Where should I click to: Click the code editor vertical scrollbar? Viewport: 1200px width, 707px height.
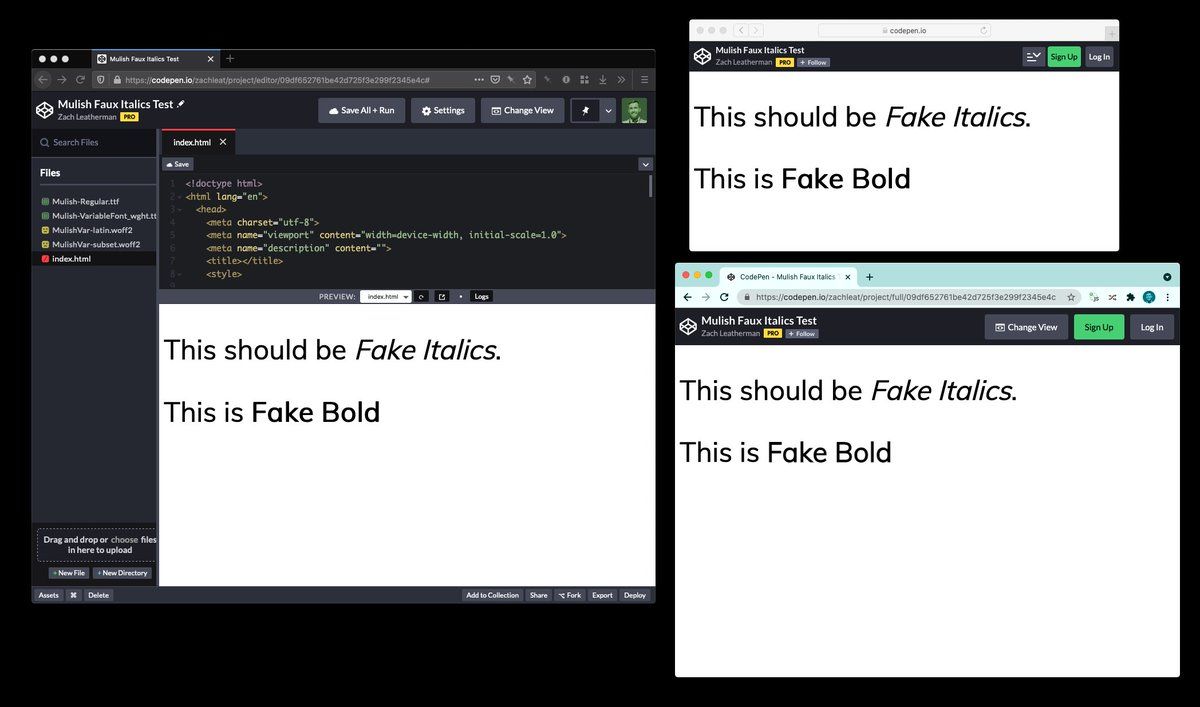click(x=651, y=186)
